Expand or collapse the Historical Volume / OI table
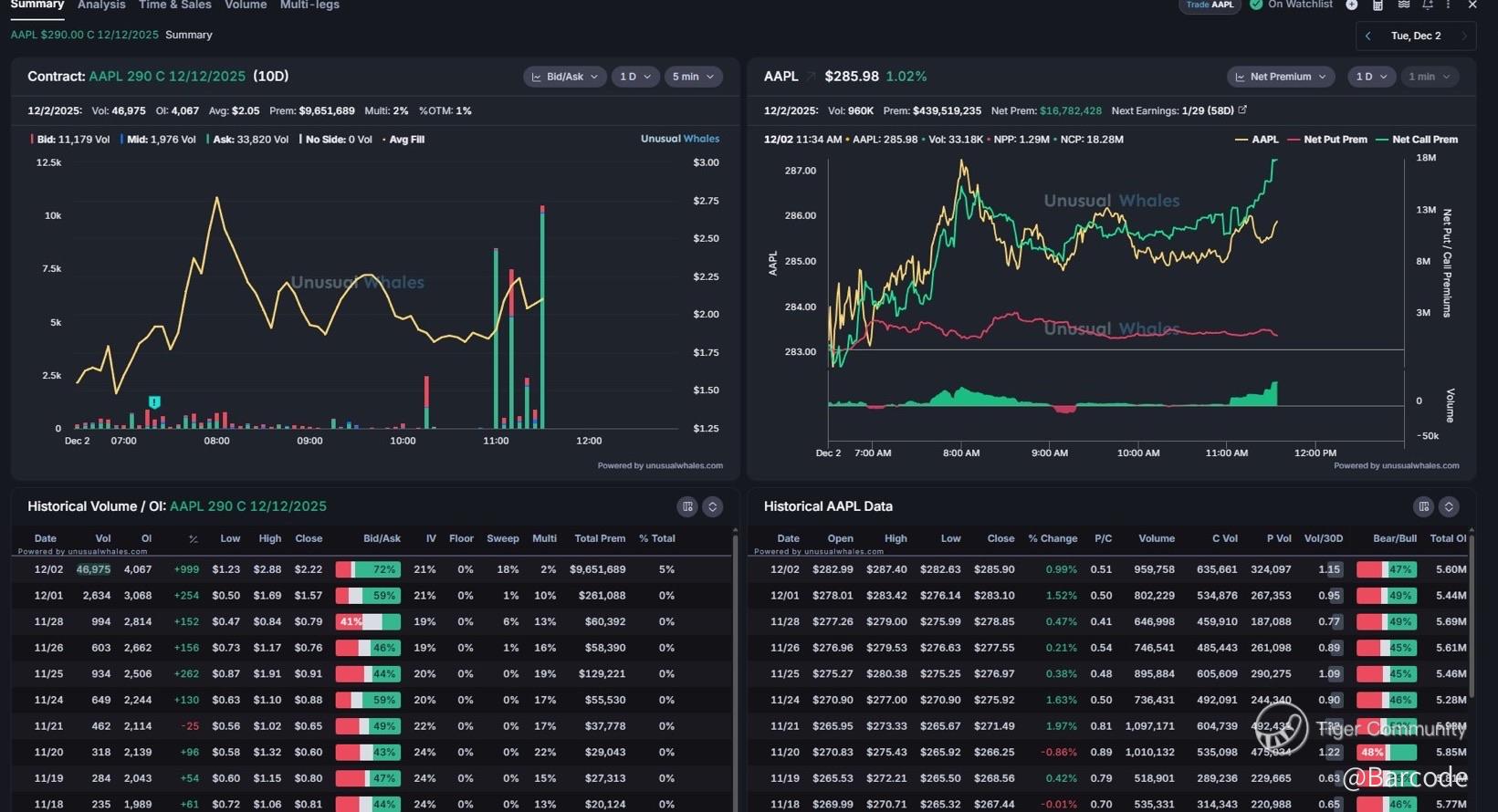The width and height of the screenshot is (1498, 812). click(713, 506)
